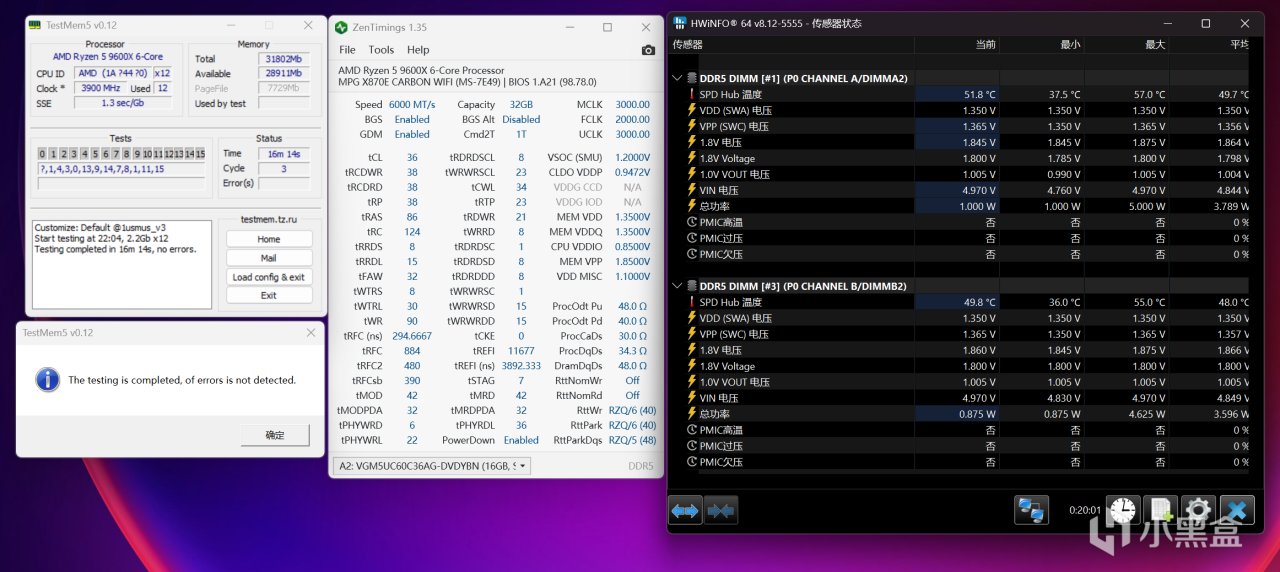Open the ZenTimings Help menu

coord(418,50)
